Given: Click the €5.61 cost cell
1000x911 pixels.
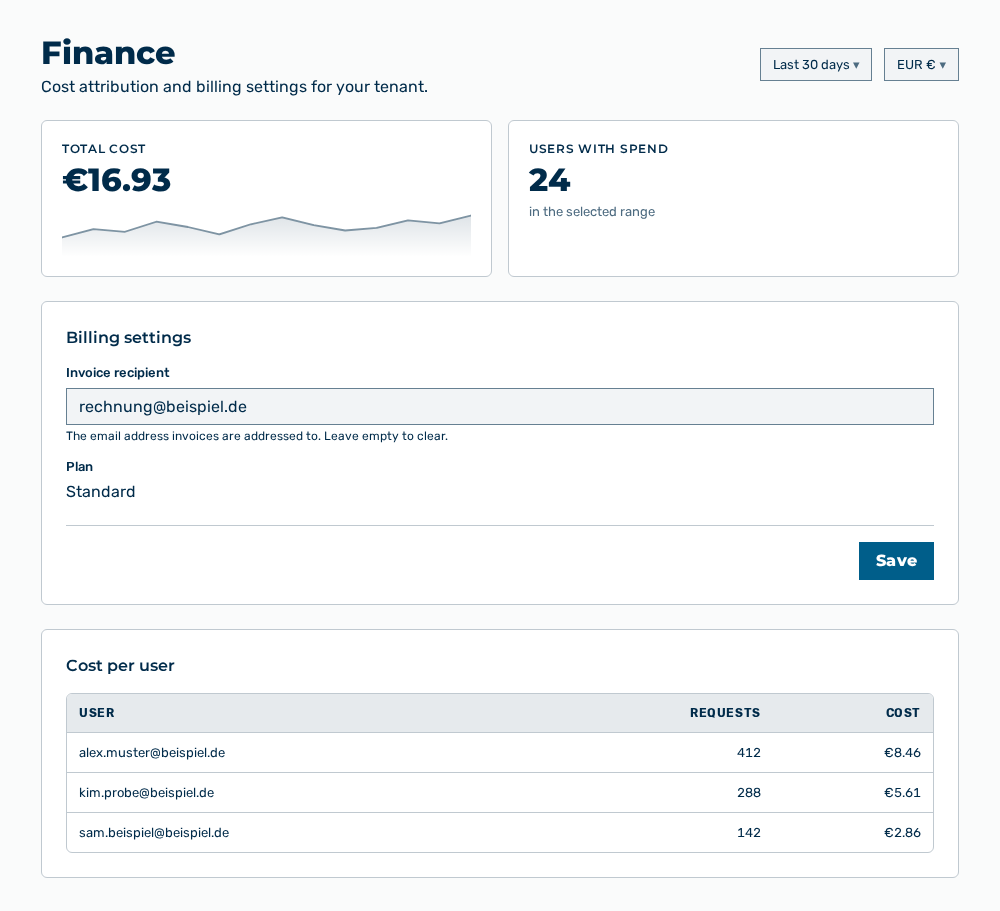Looking at the screenshot, I should (902, 793).
